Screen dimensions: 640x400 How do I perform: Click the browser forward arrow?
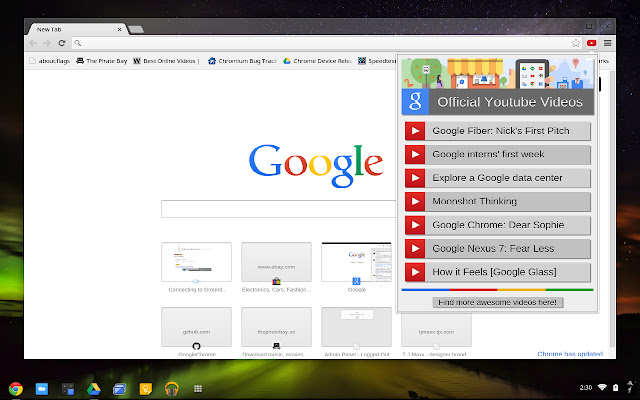pos(47,43)
